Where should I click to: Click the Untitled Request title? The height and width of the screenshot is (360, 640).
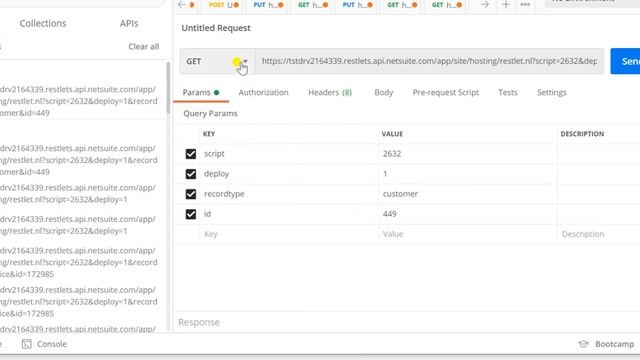(x=216, y=28)
